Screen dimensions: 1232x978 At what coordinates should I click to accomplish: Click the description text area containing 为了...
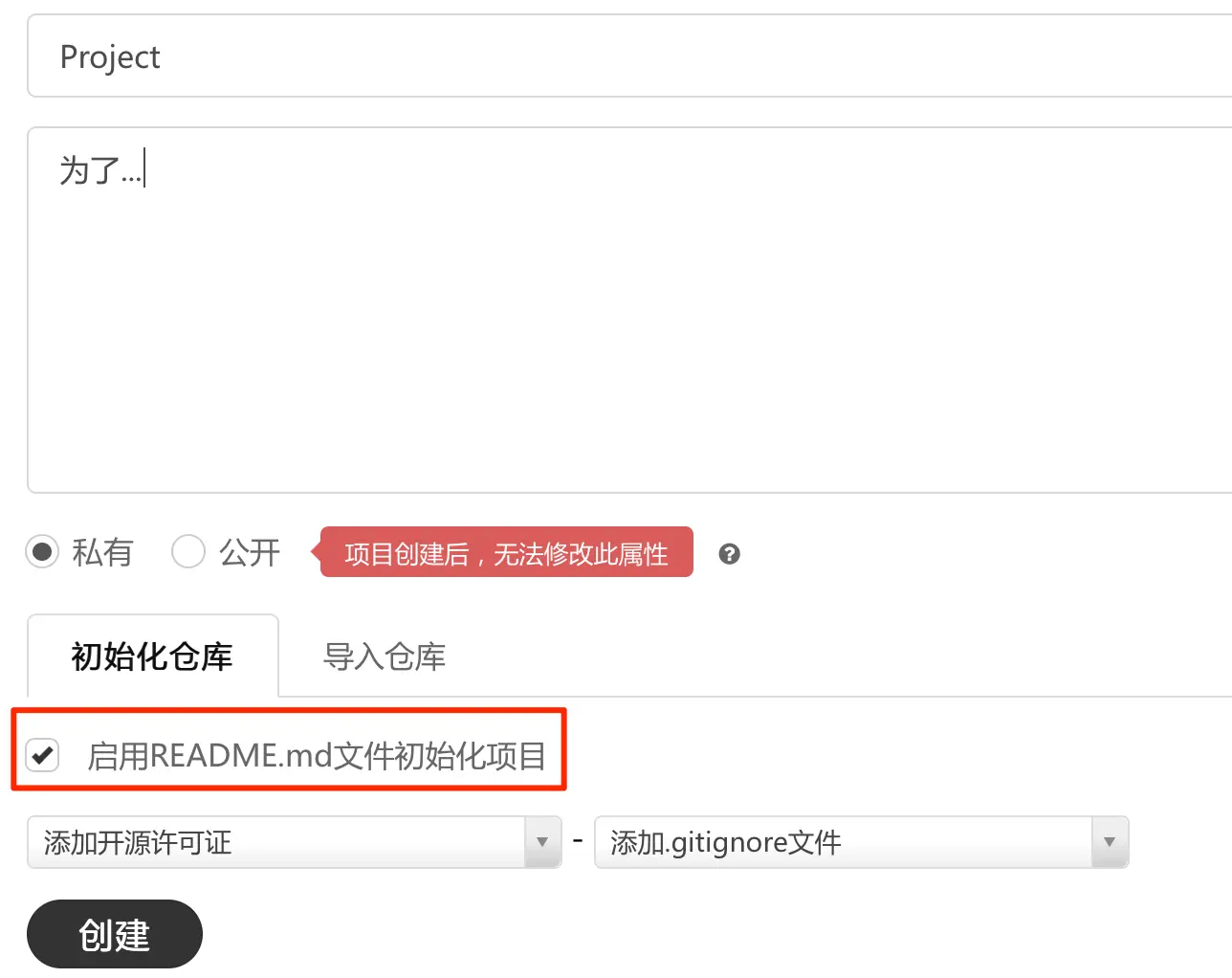click(629, 310)
